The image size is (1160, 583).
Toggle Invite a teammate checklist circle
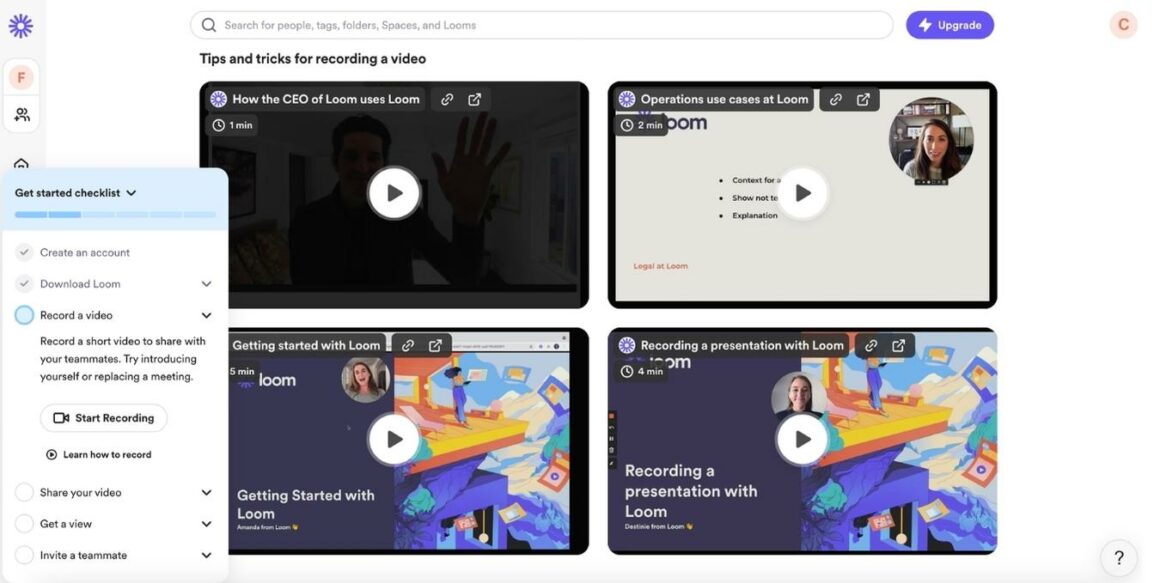24,555
